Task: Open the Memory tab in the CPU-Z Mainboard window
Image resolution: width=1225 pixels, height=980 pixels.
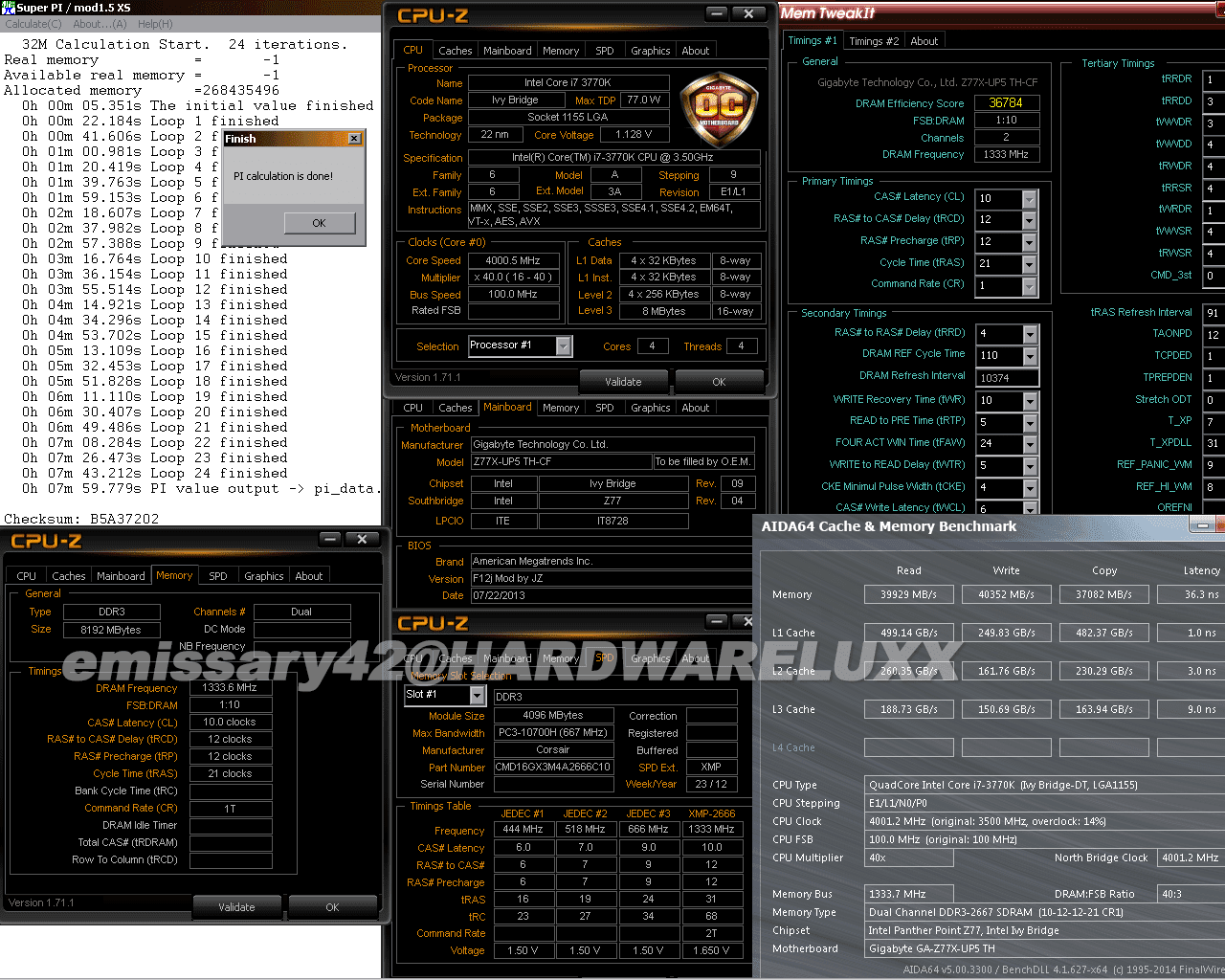Action: (561, 408)
